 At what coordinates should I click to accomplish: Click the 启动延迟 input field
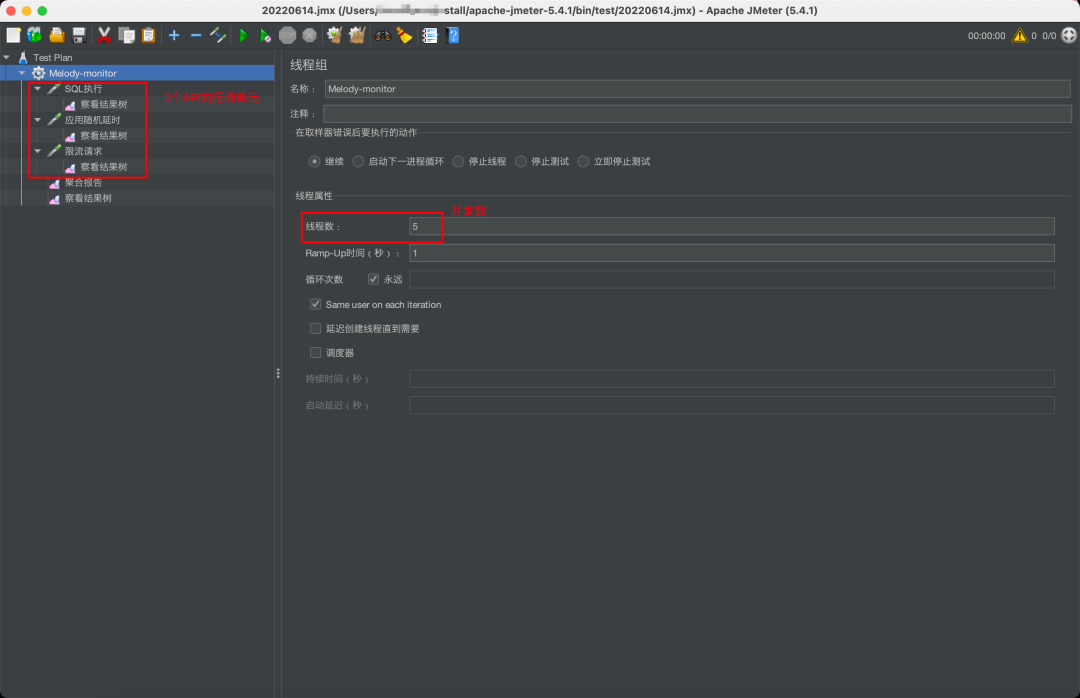pyautogui.click(x=731, y=405)
